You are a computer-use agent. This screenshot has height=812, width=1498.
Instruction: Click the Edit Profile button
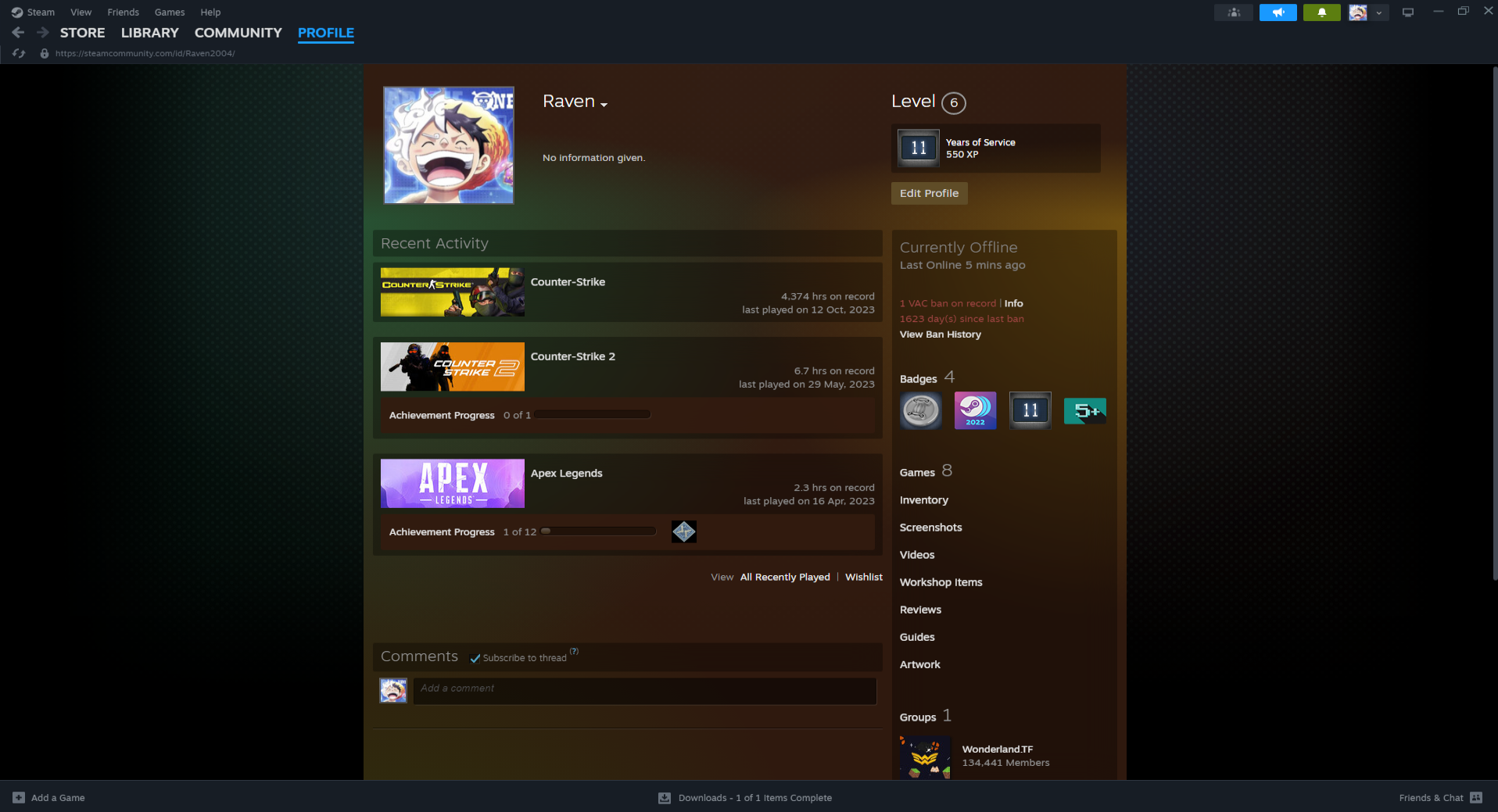point(929,193)
